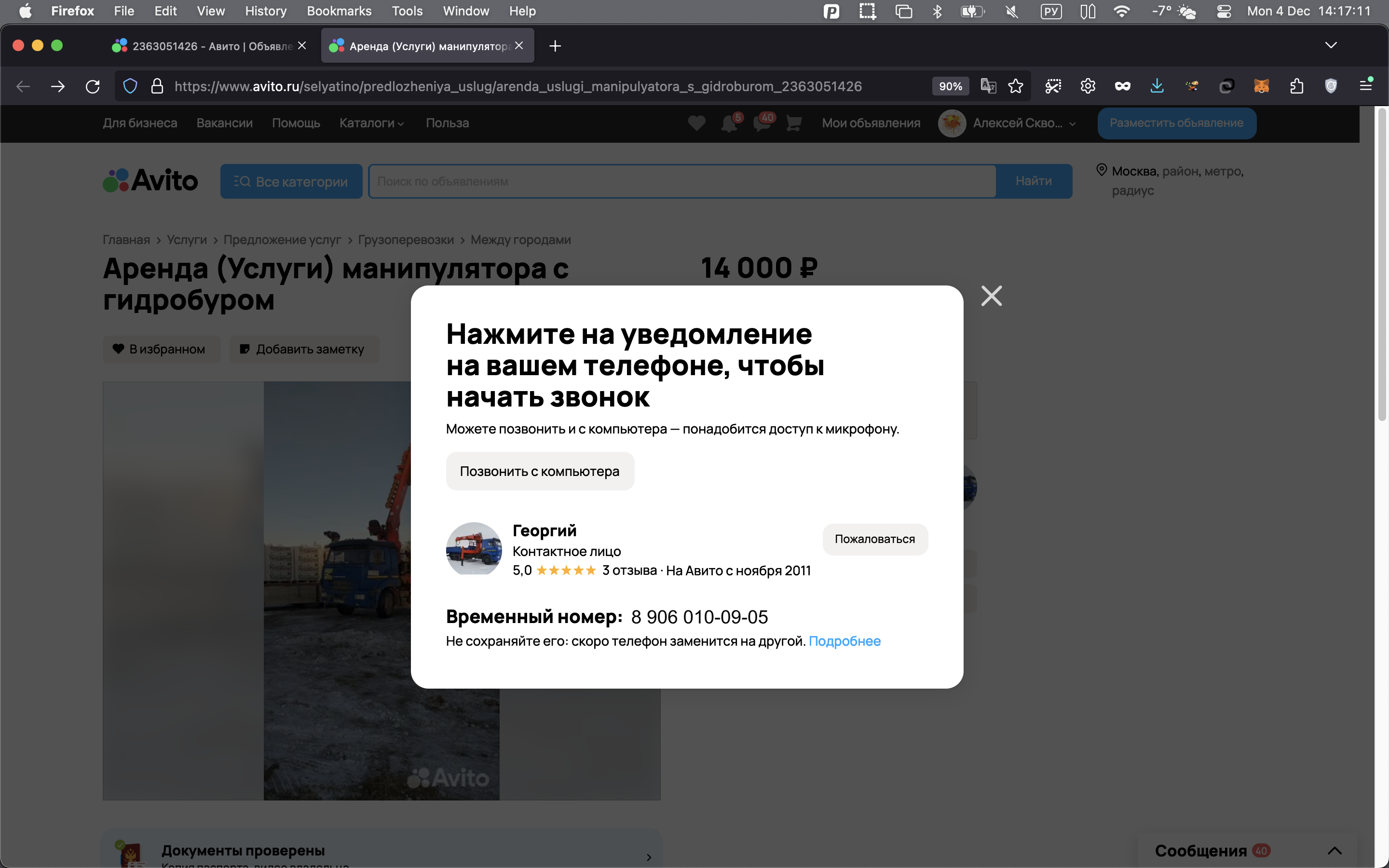Viewport: 1389px width, 868px height.
Task: Open the messages chat bubble icon
Action: (x=762, y=123)
